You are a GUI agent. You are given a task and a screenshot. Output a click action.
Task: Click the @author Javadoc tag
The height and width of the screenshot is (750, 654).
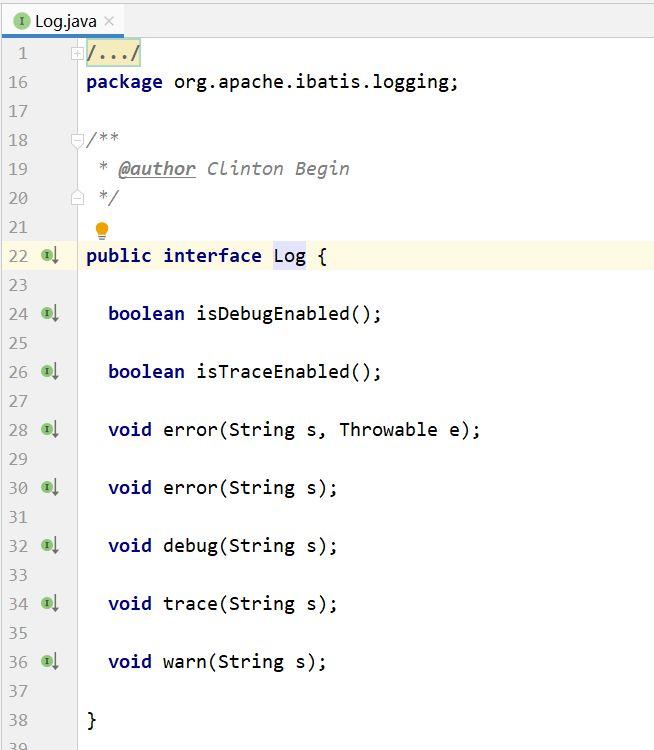click(x=156, y=169)
